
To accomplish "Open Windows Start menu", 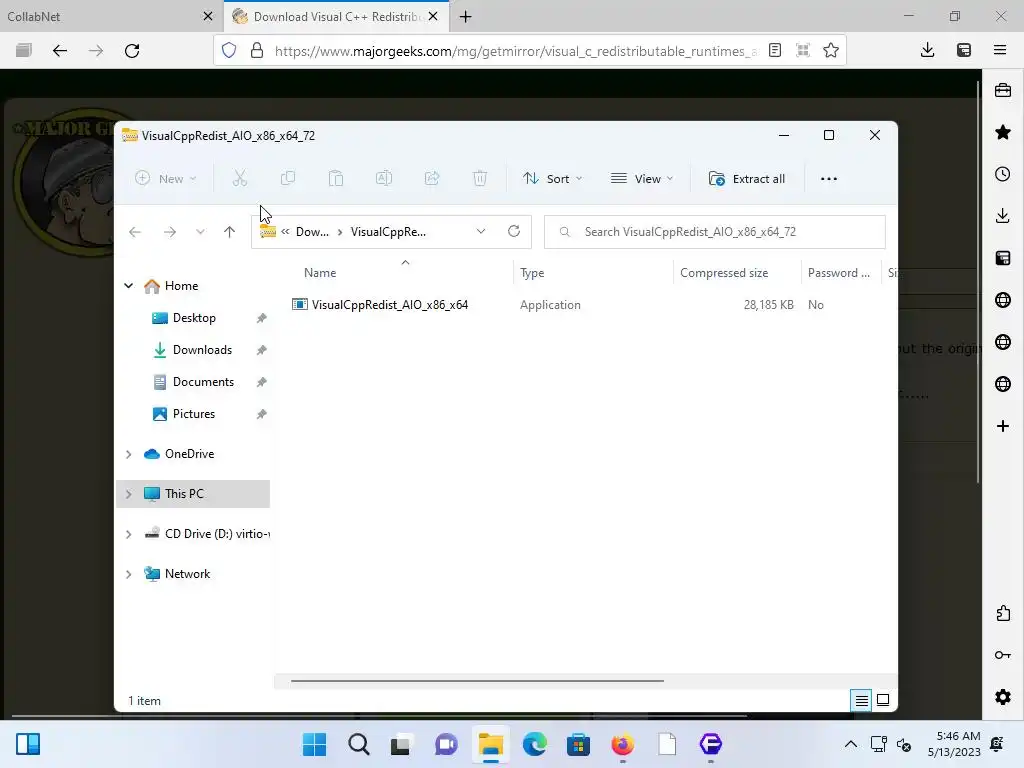I will click(x=314, y=744).
